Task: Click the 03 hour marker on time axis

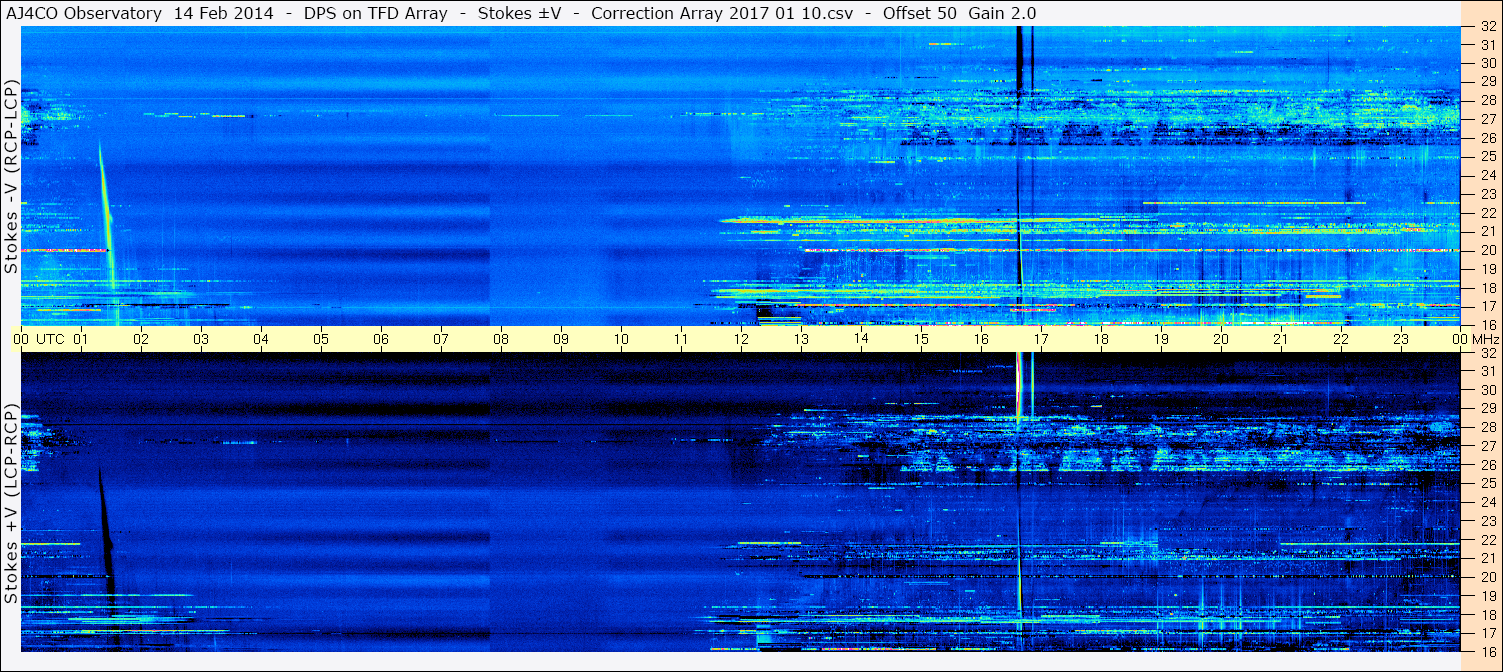Action: [x=201, y=339]
